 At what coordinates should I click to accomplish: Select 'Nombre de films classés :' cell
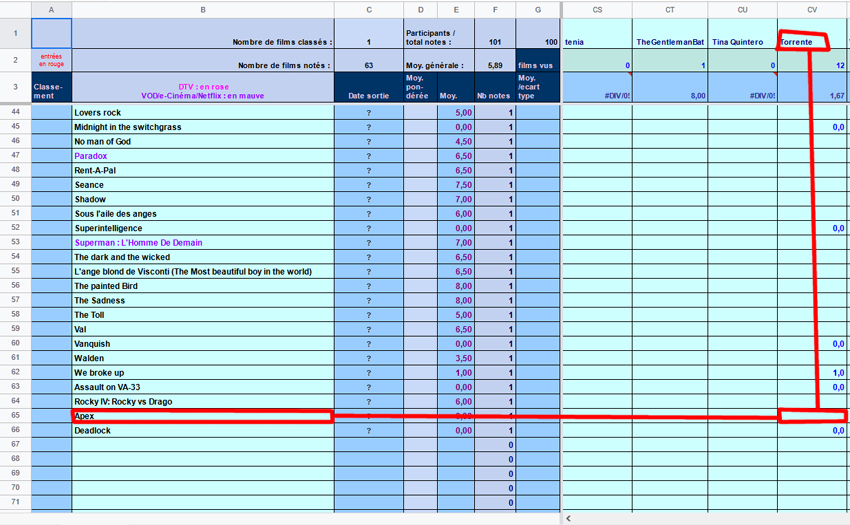pos(203,34)
